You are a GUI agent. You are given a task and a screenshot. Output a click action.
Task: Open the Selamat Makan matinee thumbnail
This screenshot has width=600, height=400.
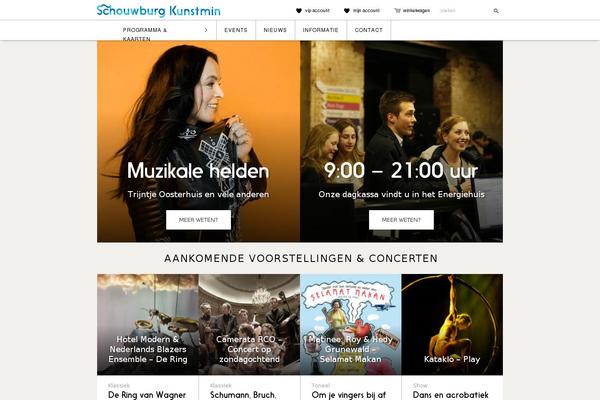[x=351, y=324]
